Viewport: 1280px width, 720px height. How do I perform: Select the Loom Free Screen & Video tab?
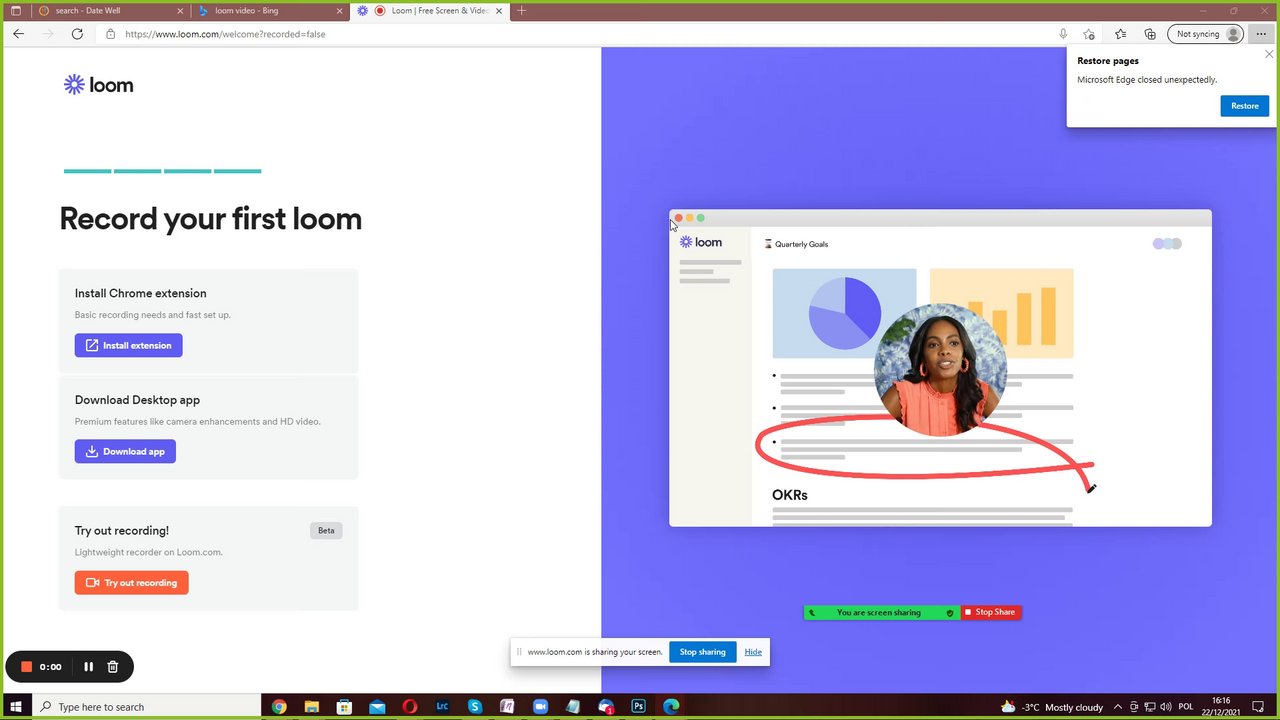pos(430,11)
